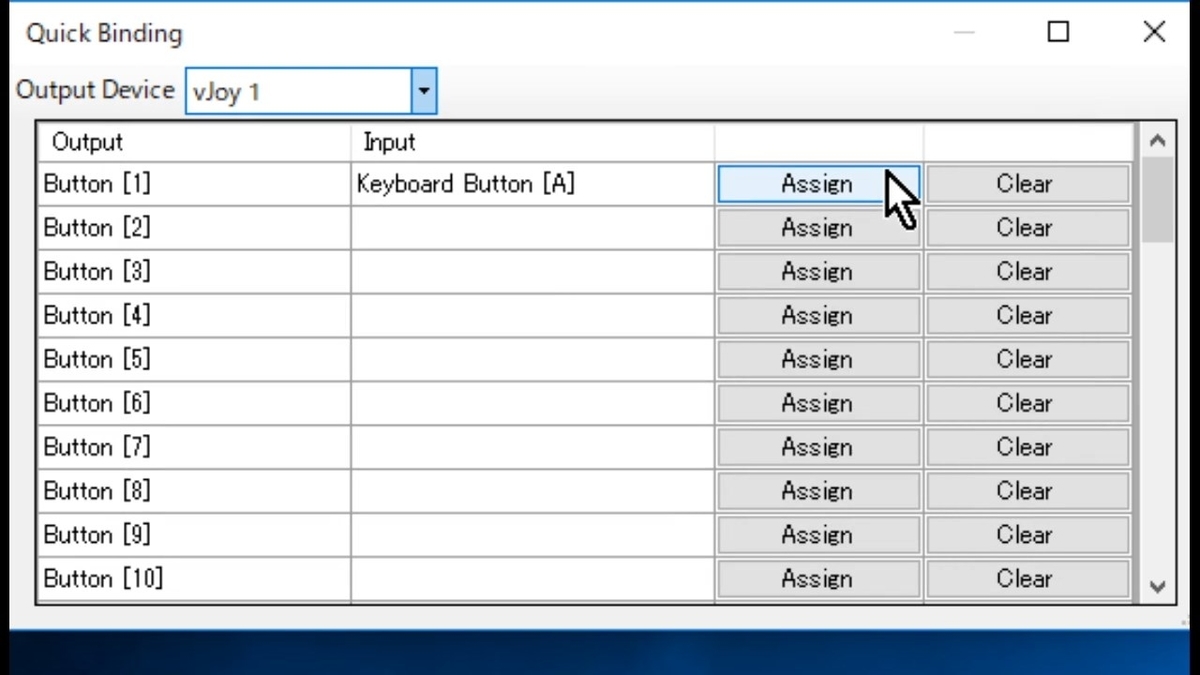Clear binding for Button [1]
The height and width of the screenshot is (675, 1200).
1027,184
